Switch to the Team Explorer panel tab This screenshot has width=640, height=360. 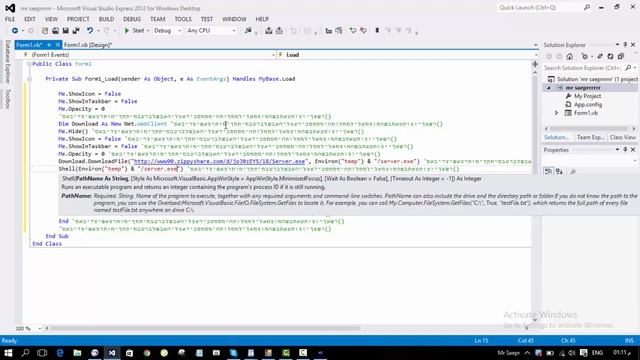(x=590, y=138)
